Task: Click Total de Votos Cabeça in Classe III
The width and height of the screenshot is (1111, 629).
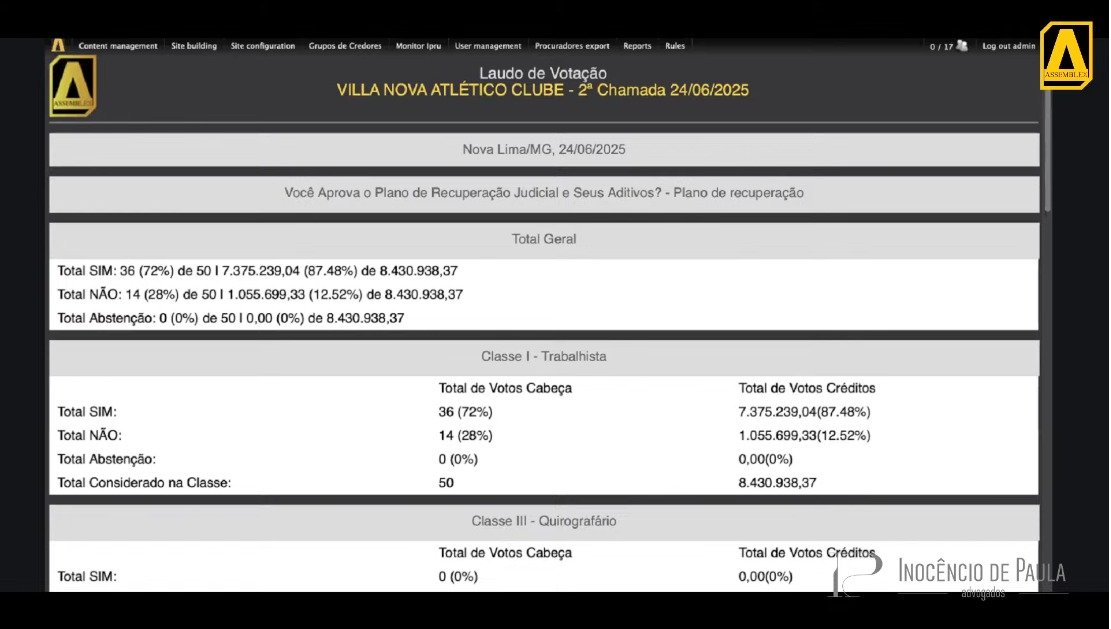Action: pyautogui.click(x=505, y=552)
